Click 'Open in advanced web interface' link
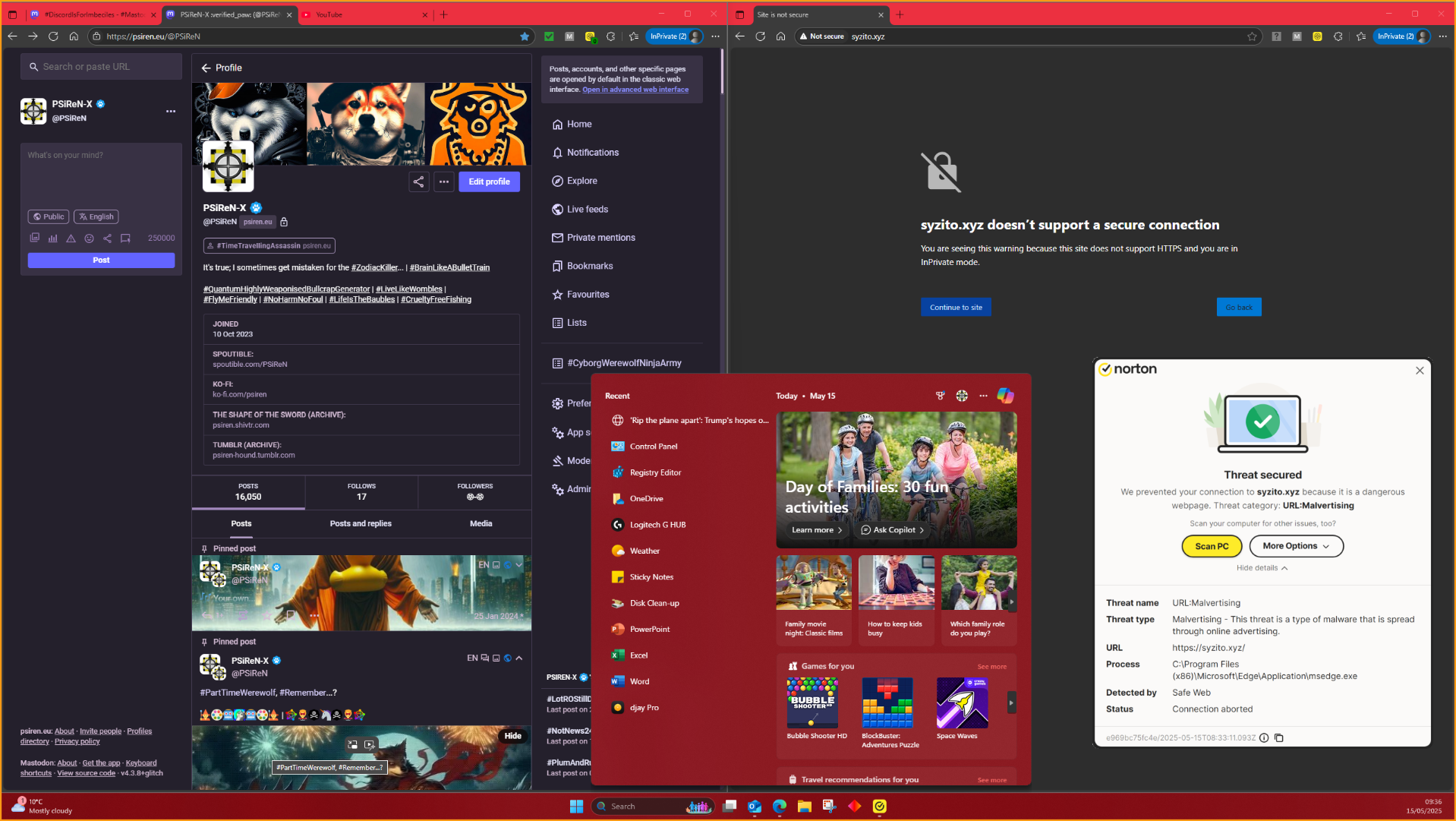Screen dimensions: 1456x821 click(635, 90)
